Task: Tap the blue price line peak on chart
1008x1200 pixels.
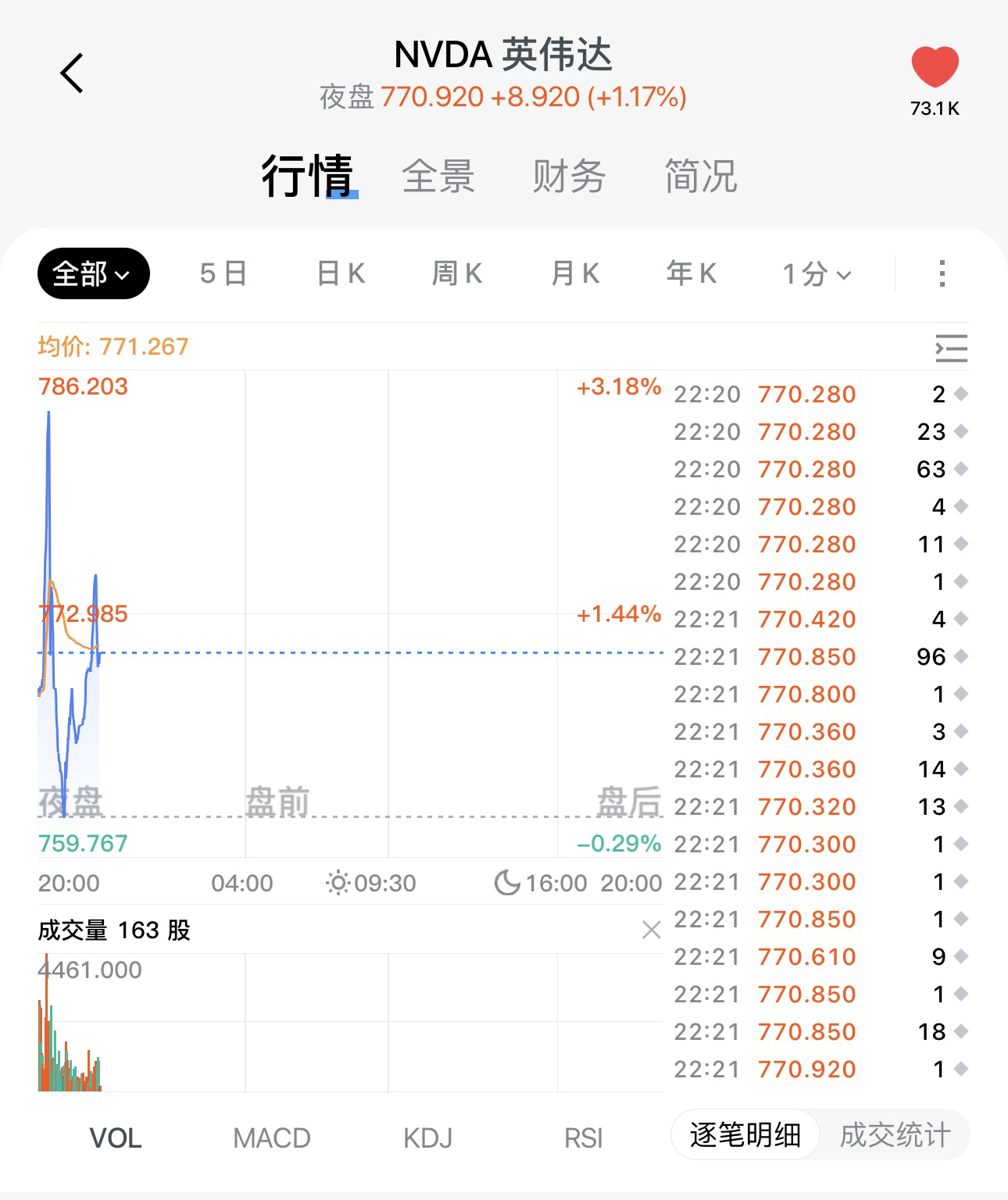Action: [x=48, y=414]
